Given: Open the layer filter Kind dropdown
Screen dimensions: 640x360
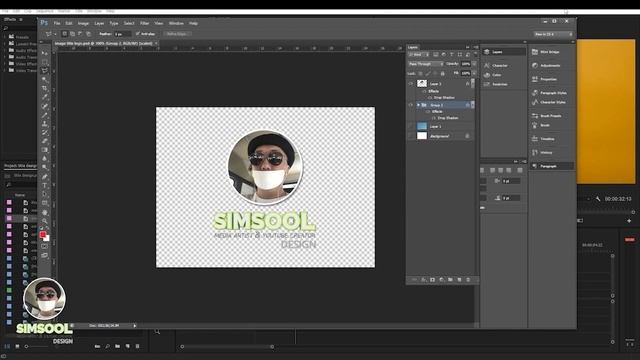Looking at the screenshot, I should (419, 54).
